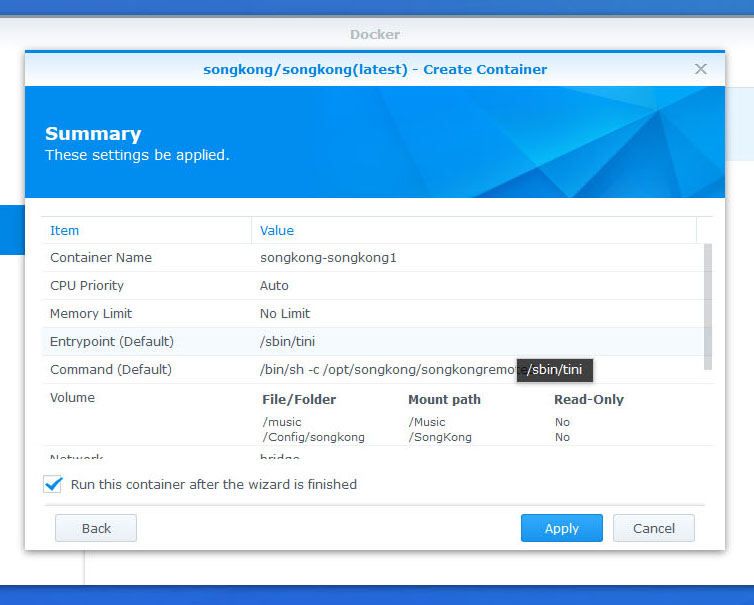The image size is (754, 605).
Task: Select the /SongKong mount path entry
Action: pyautogui.click(x=440, y=437)
